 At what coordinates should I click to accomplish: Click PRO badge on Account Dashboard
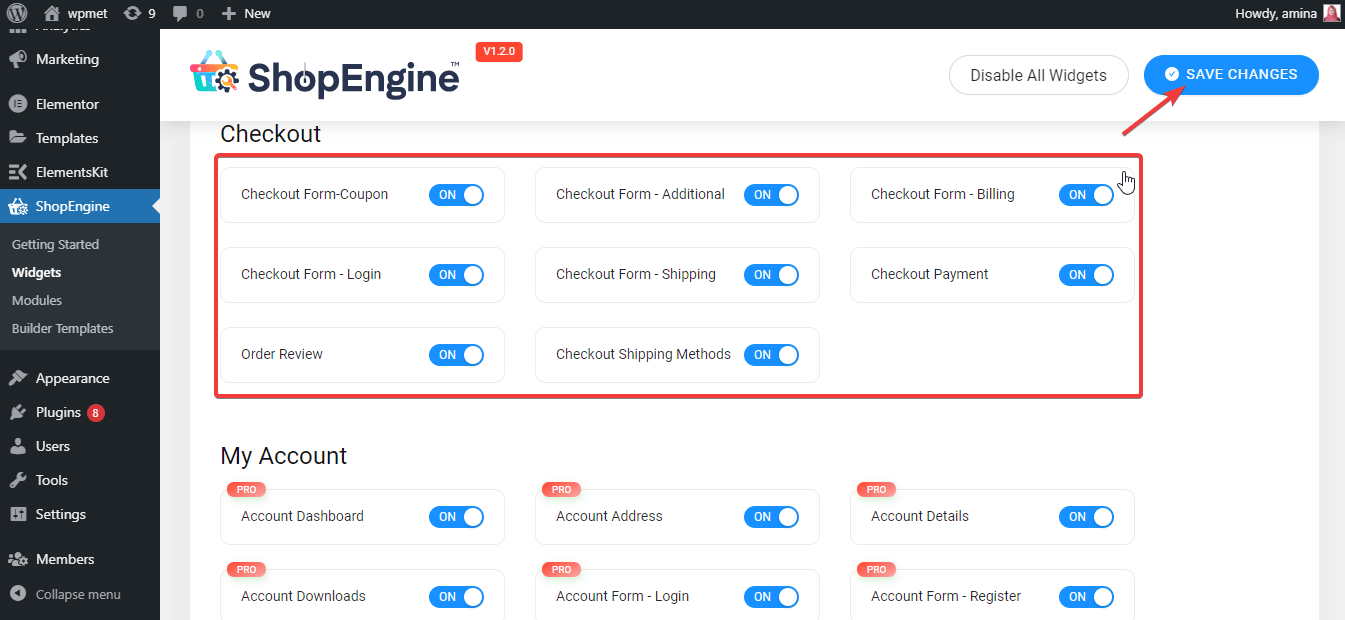tap(246, 490)
